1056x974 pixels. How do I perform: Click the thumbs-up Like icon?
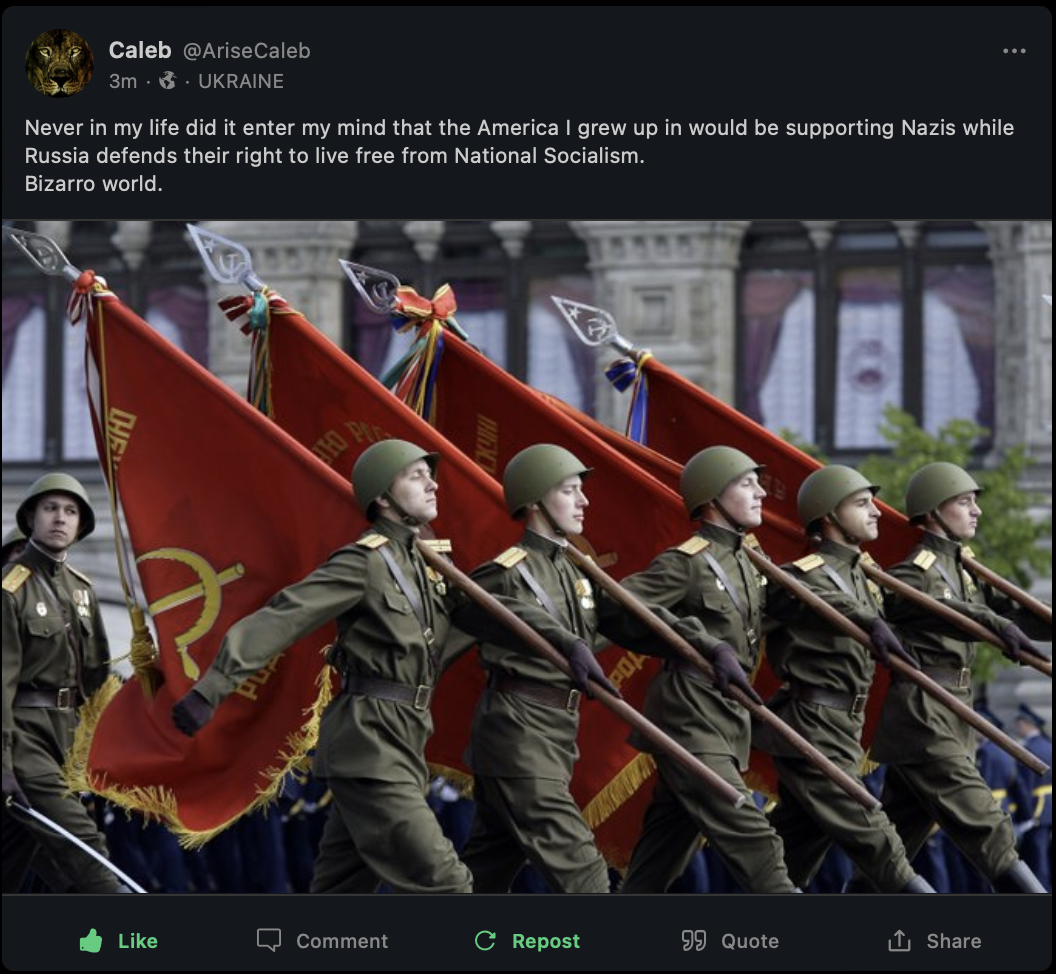91,940
